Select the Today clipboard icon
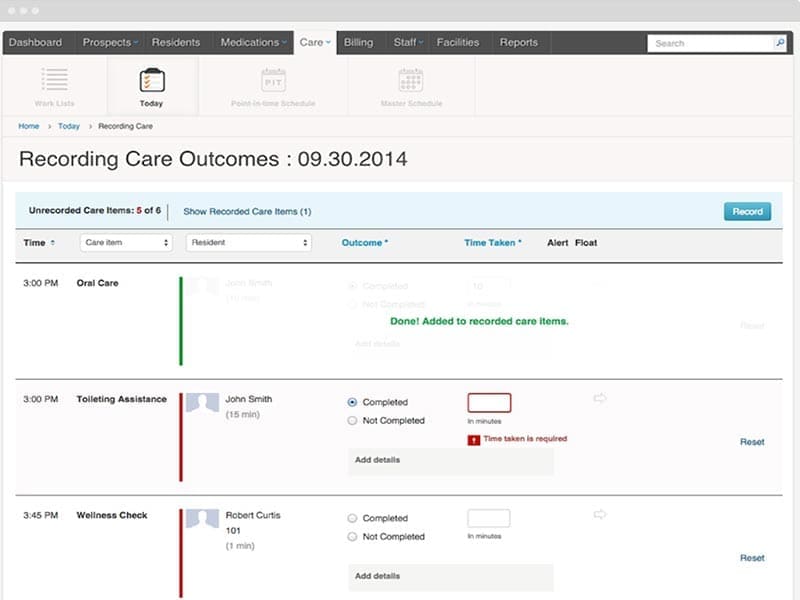 [152, 80]
